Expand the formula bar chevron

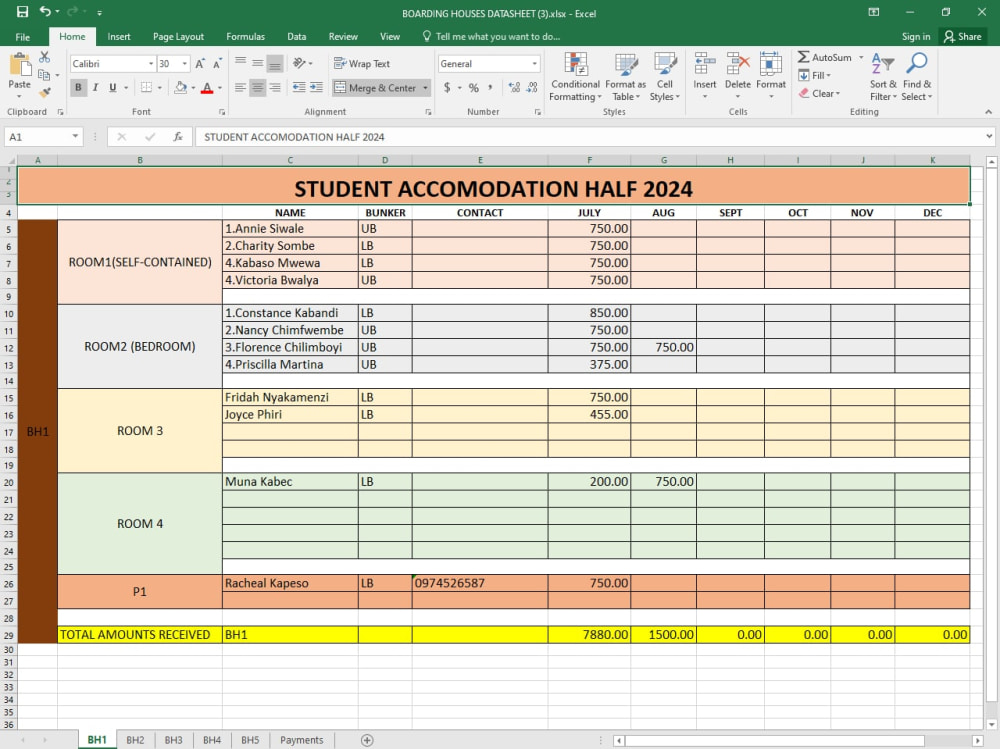(989, 136)
